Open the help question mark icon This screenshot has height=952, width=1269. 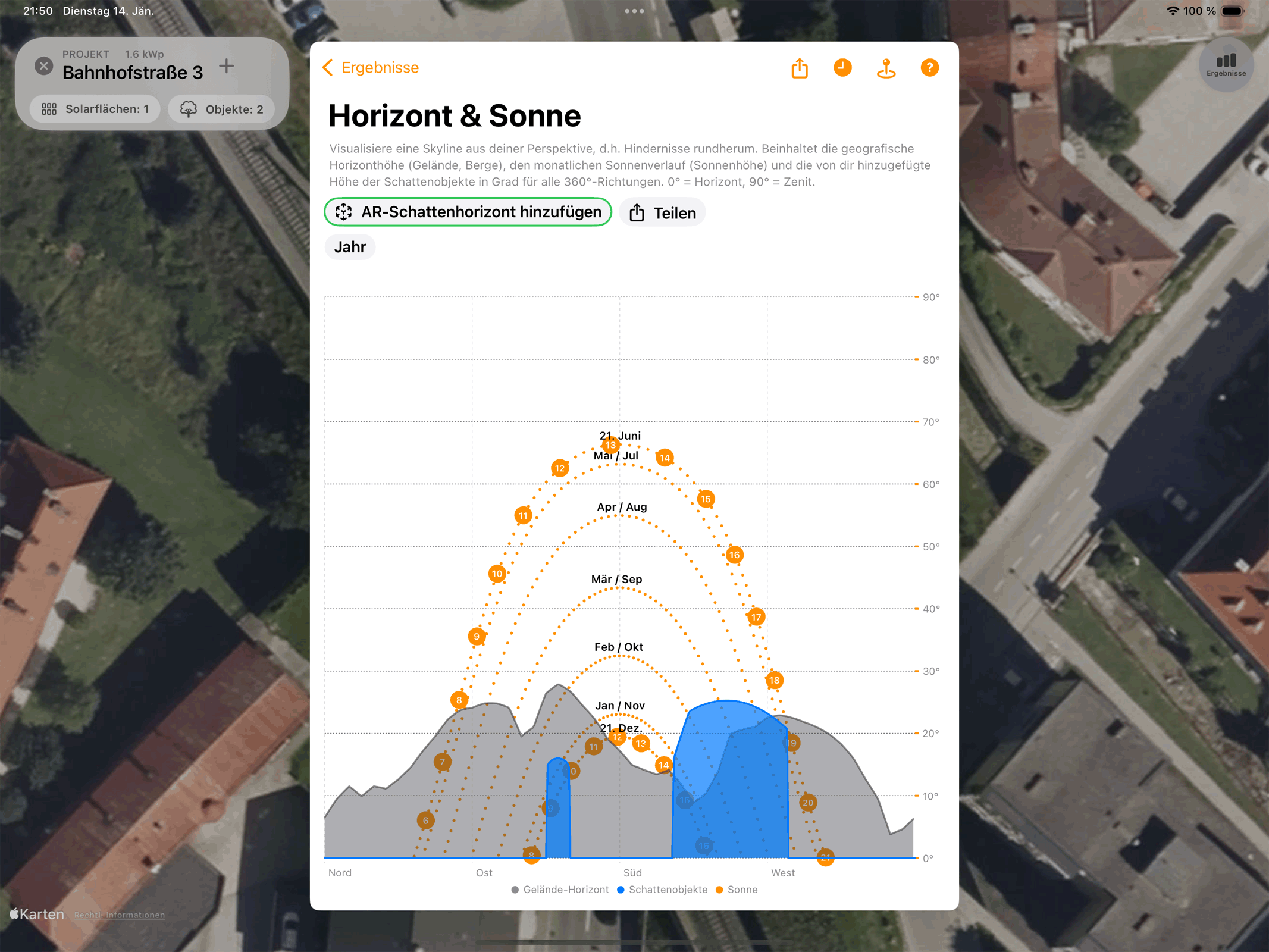[929, 68]
